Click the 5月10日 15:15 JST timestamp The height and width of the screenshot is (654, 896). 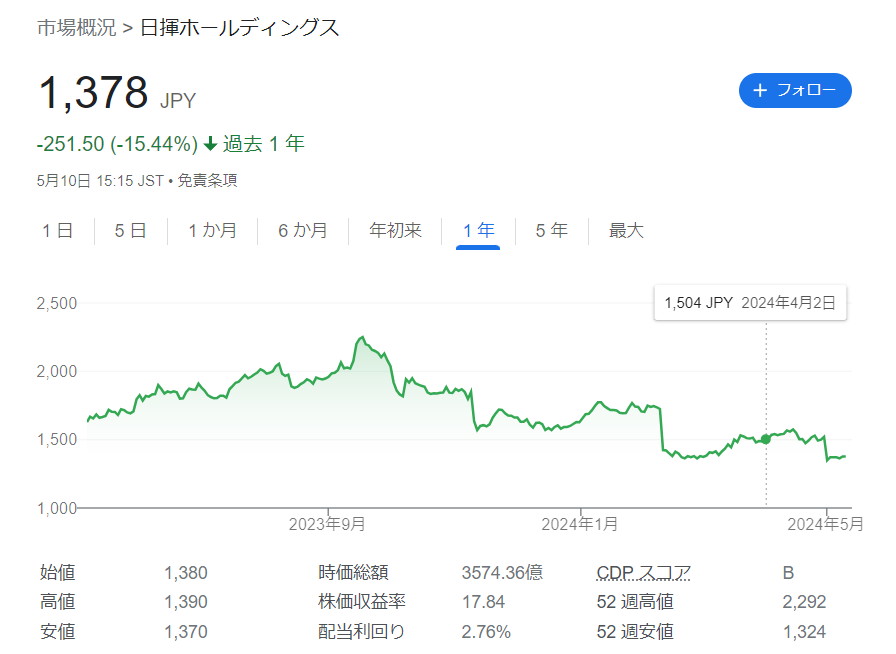pos(100,181)
